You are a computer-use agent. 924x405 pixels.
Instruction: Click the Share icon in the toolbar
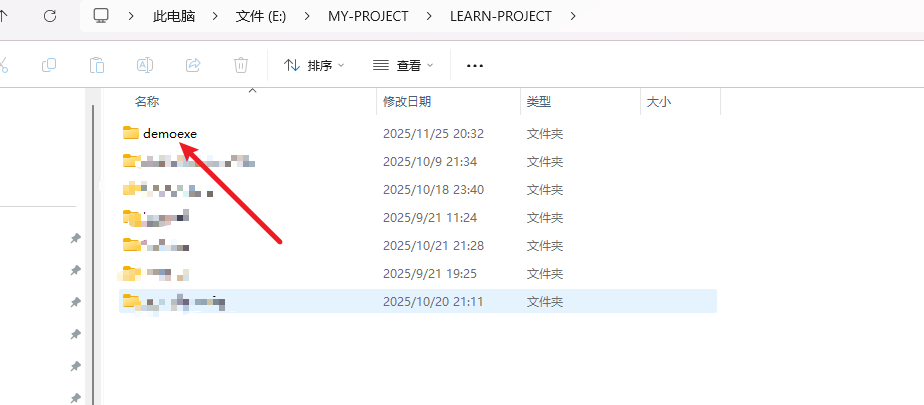coord(193,65)
